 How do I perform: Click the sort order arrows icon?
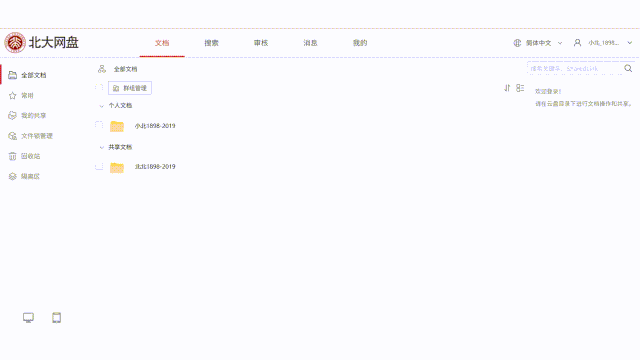click(507, 88)
